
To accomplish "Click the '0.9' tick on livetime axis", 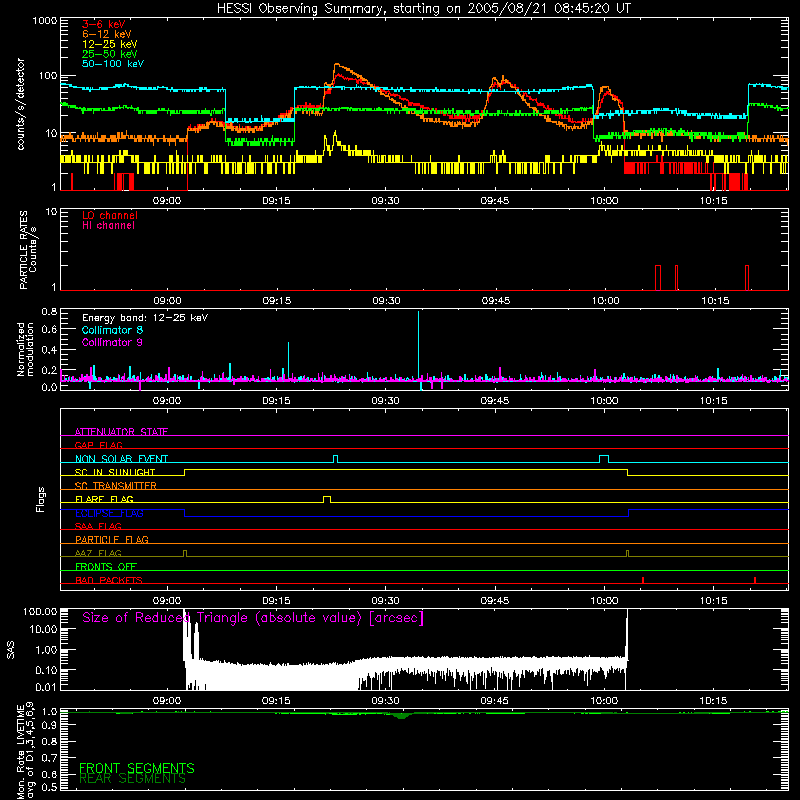I will (49, 725).
